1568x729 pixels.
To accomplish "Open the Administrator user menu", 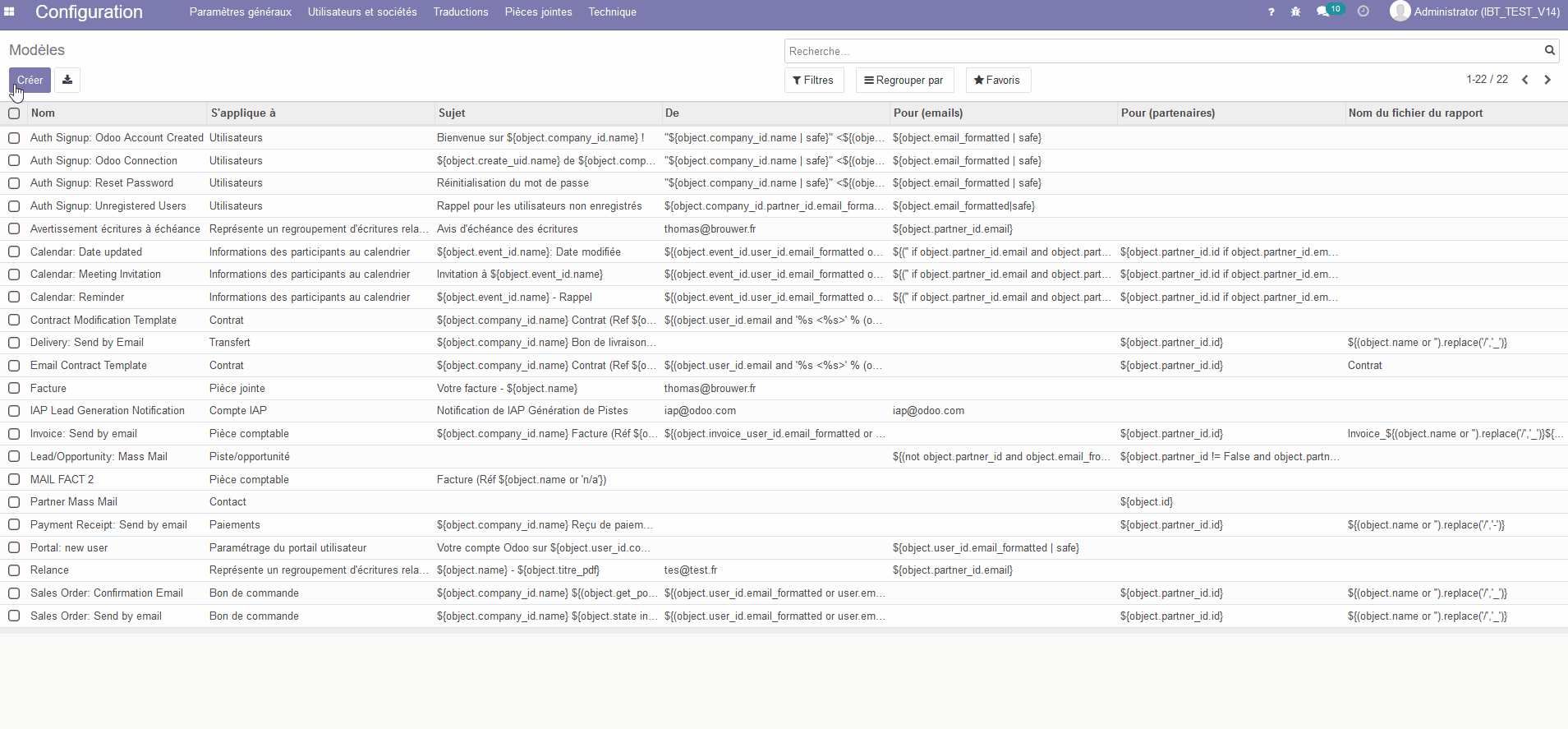I will [1475, 12].
